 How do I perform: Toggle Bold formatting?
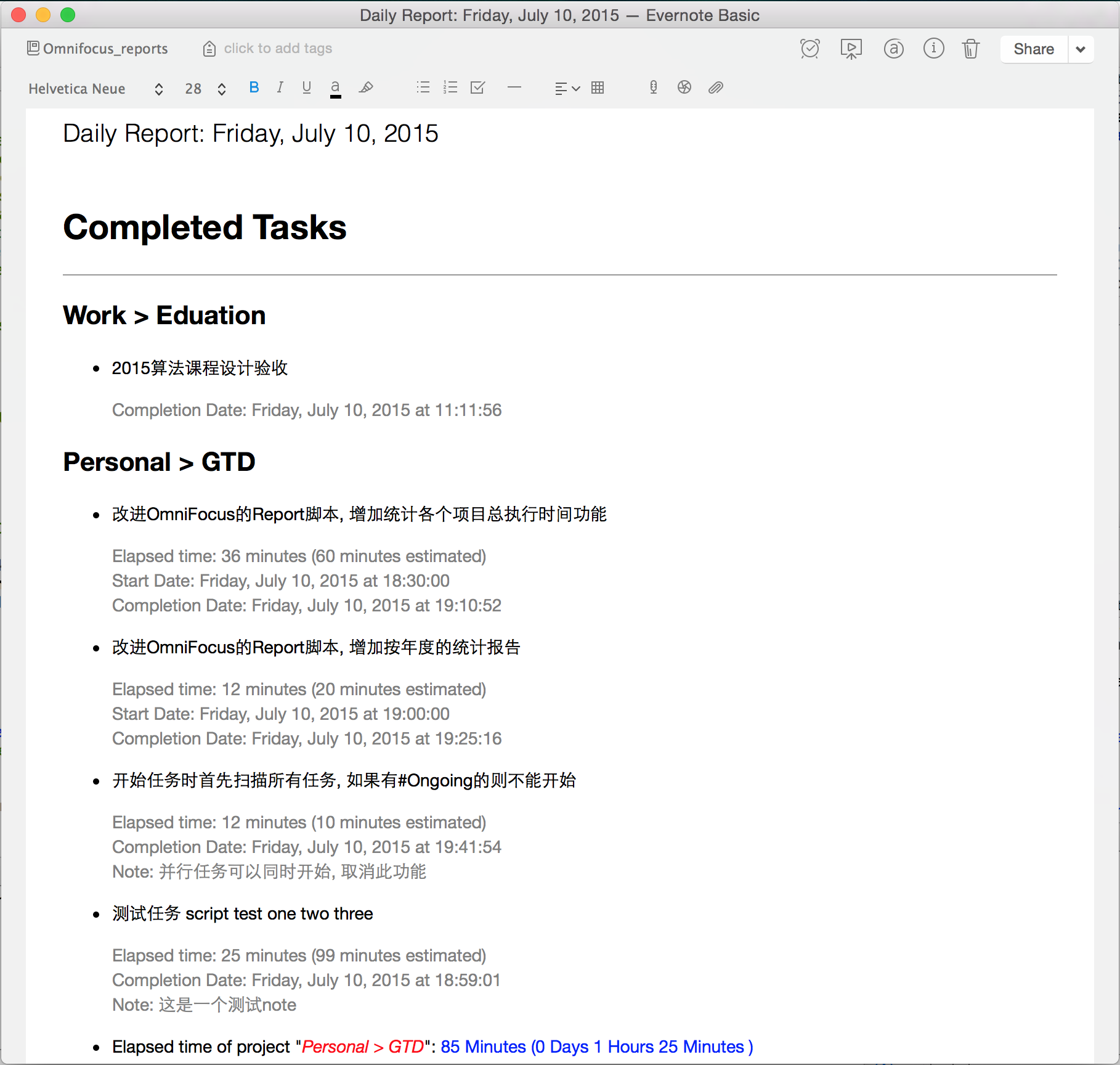pos(254,88)
